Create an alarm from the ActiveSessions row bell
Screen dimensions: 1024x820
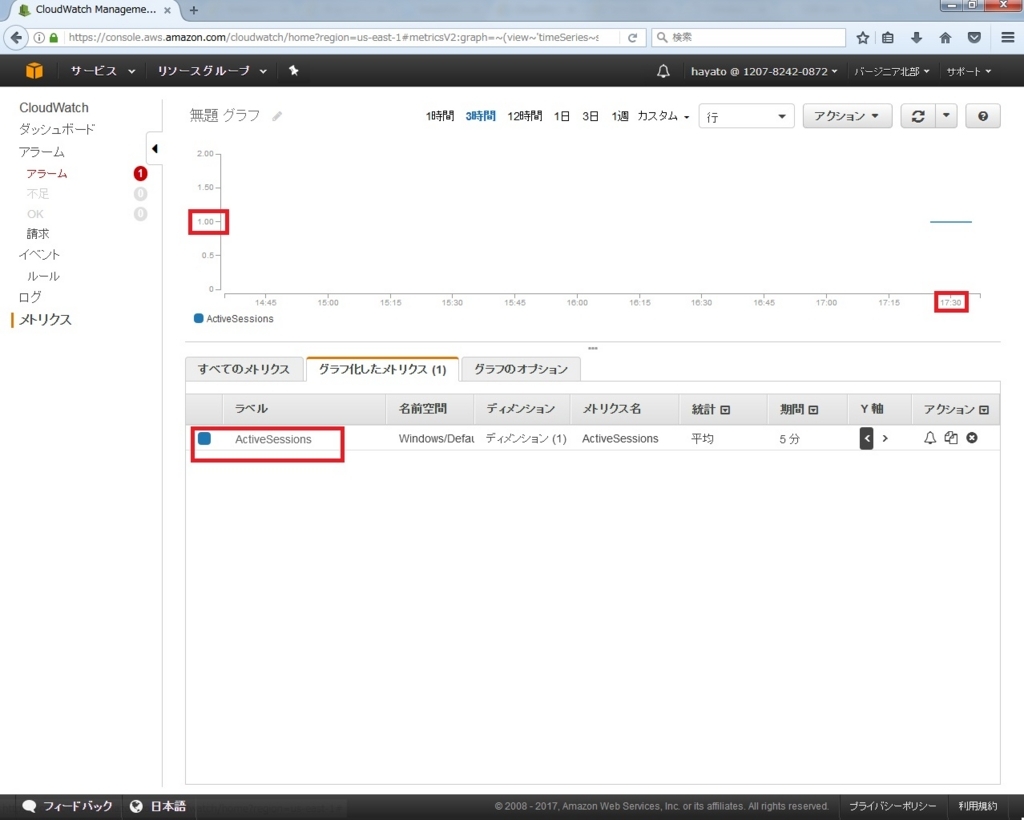(929, 438)
